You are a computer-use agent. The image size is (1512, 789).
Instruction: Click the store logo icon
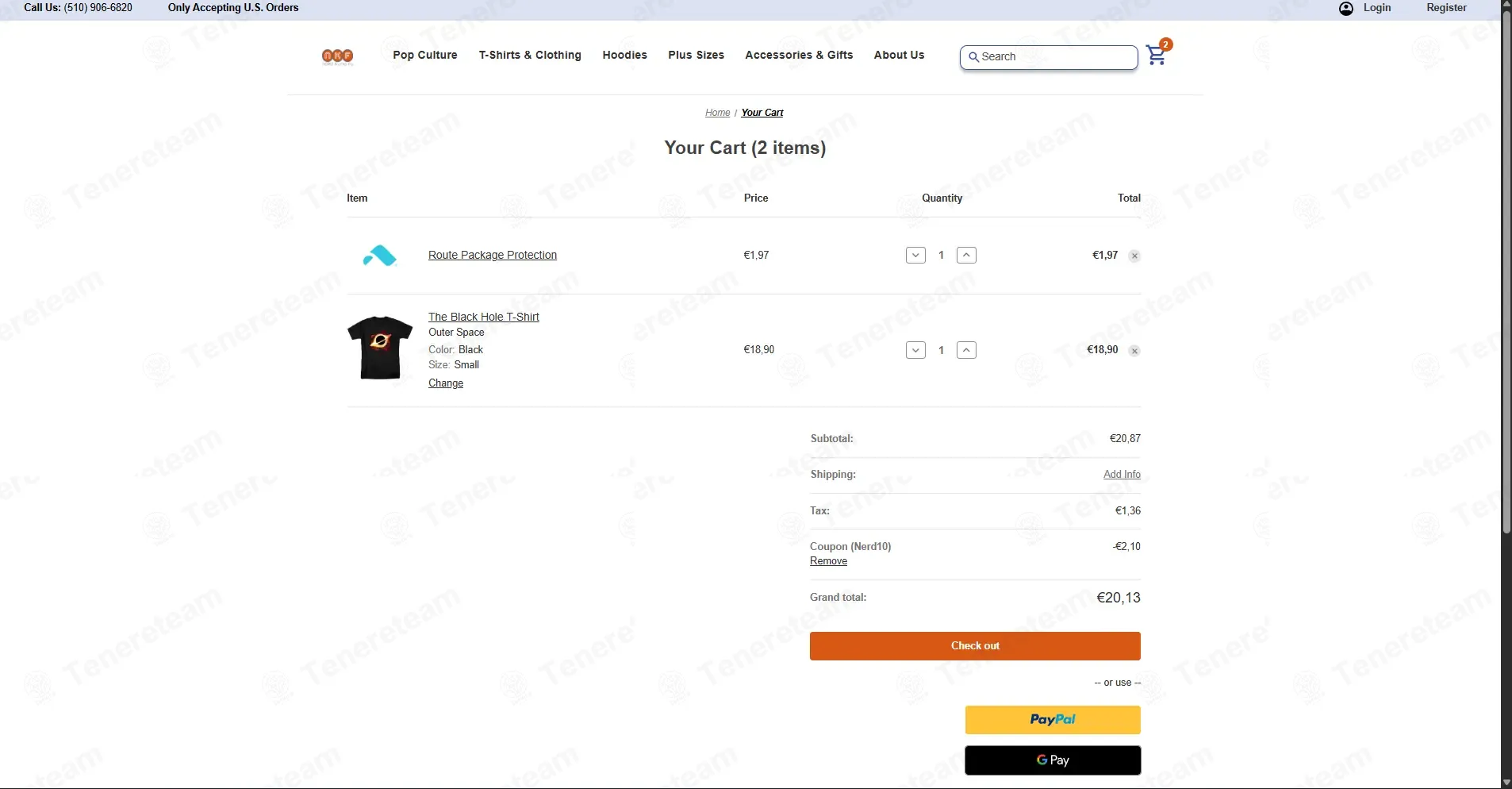[338, 56]
